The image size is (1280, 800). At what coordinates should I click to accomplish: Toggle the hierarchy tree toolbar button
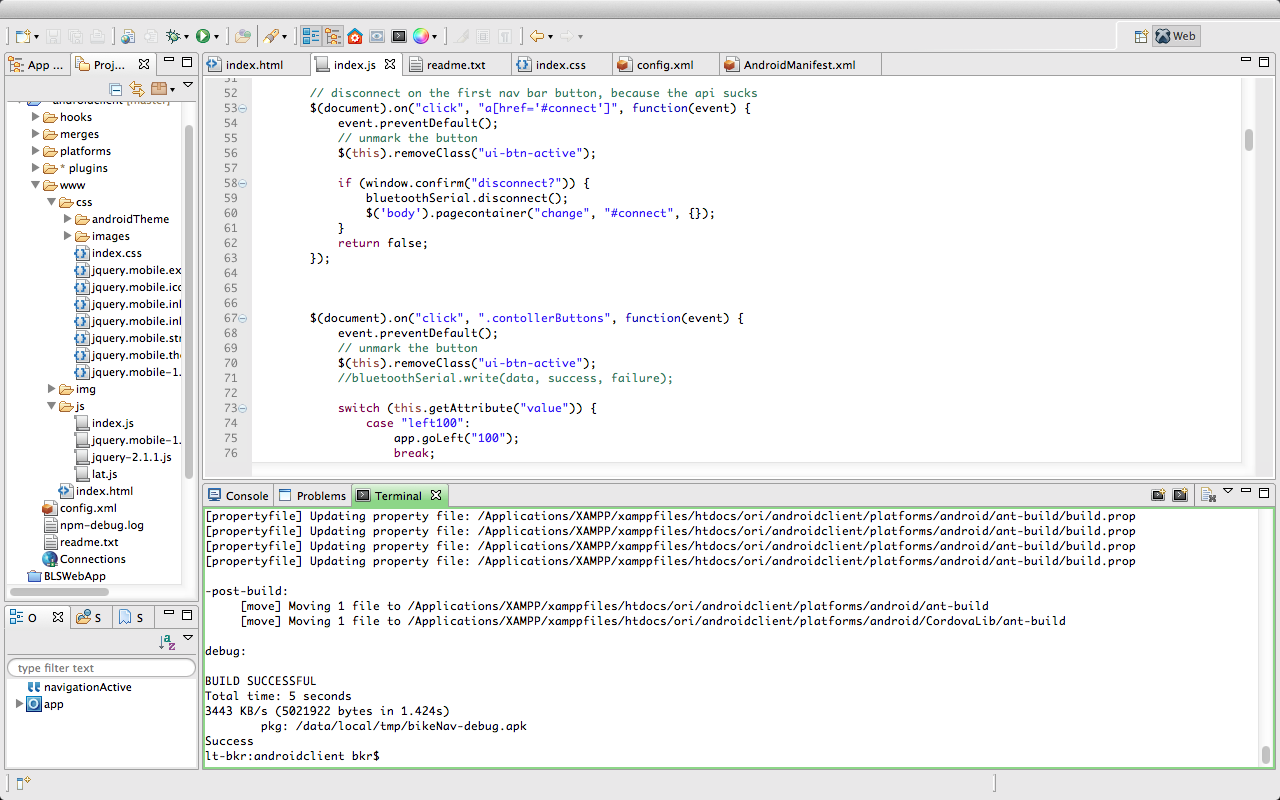click(x=333, y=36)
